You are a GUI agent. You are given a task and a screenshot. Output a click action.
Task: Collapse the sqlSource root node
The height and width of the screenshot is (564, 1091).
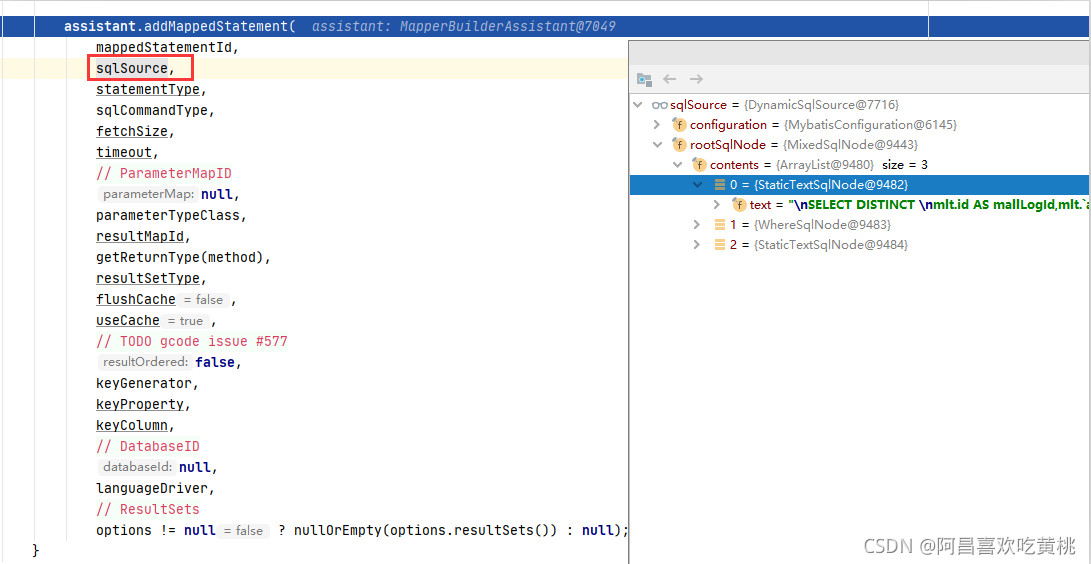pyautogui.click(x=637, y=105)
